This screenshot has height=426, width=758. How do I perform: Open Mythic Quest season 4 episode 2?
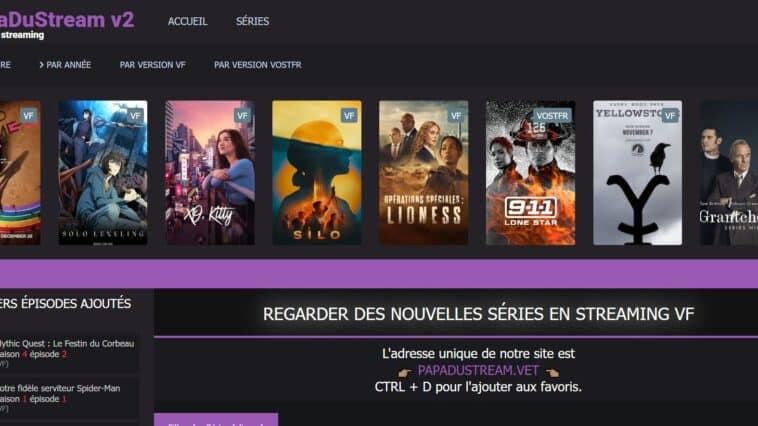pos(68,353)
